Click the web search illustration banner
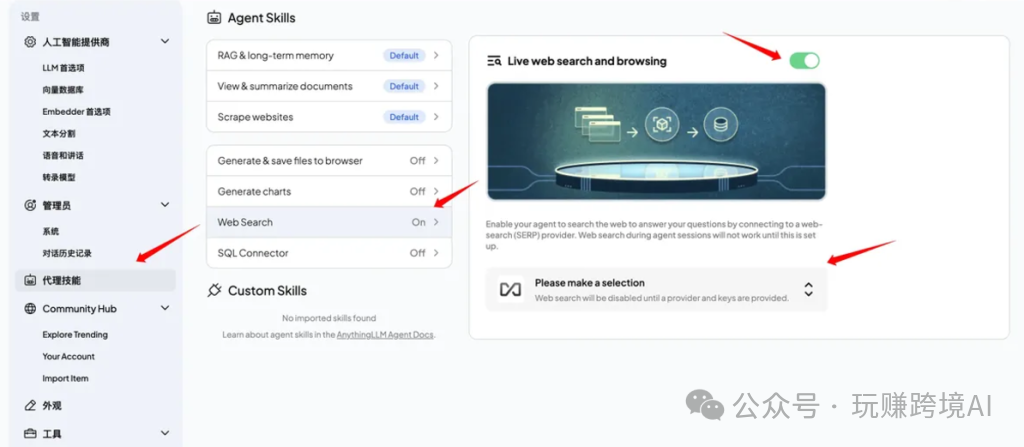This screenshot has width=1024, height=447. (656, 141)
